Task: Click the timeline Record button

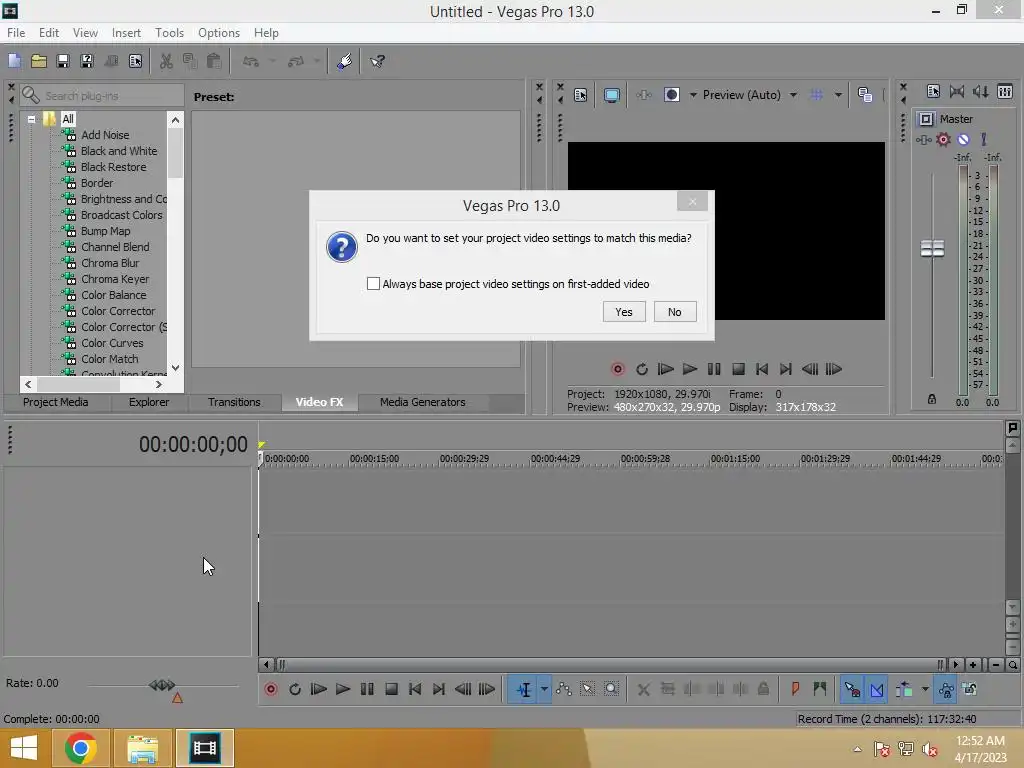Action: 270,689
